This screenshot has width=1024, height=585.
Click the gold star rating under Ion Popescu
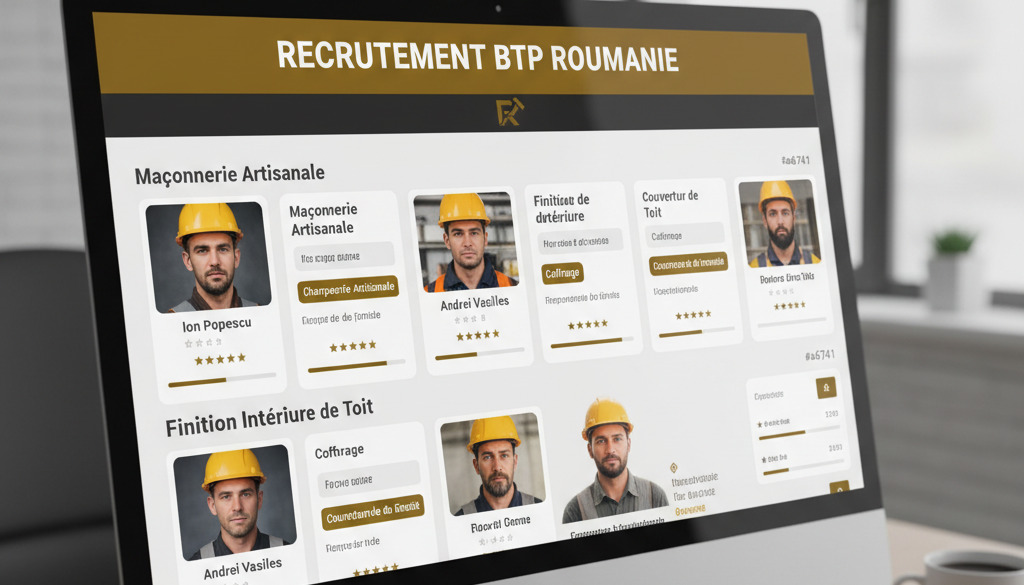click(x=220, y=359)
